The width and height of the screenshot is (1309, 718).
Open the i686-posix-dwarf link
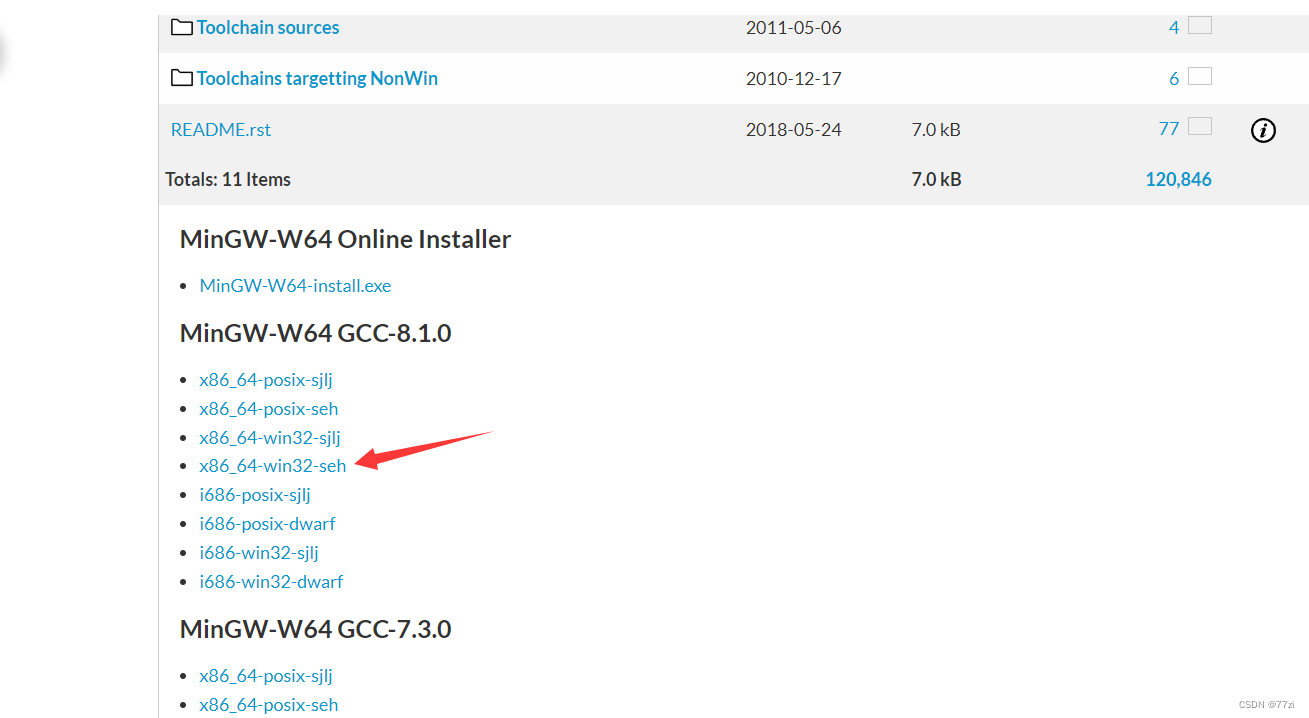(x=267, y=524)
